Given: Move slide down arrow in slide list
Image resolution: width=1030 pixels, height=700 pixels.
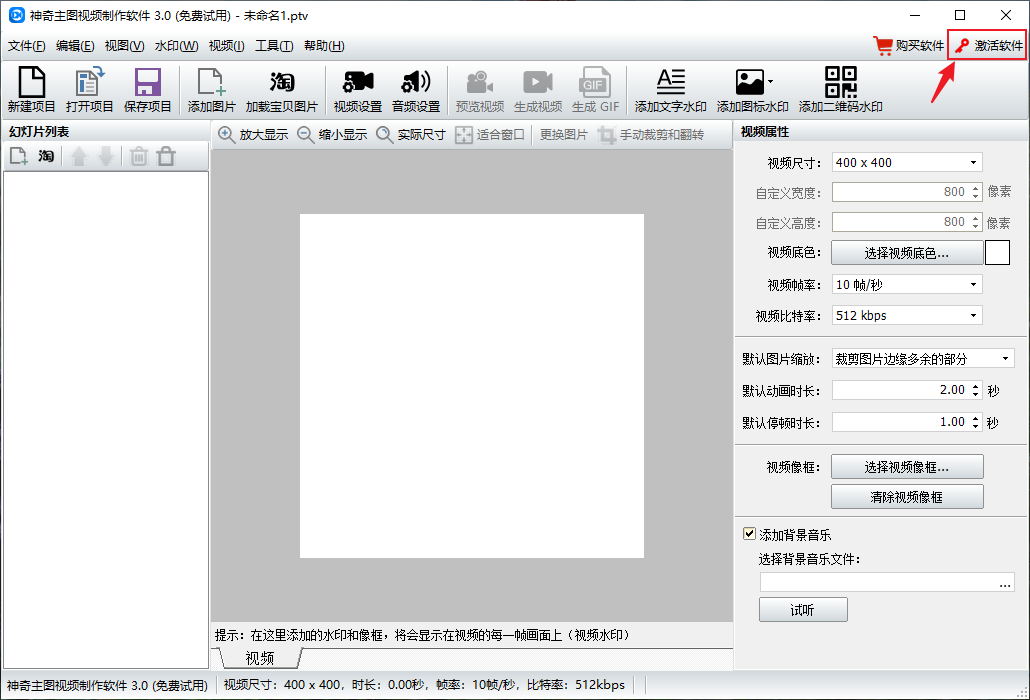Looking at the screenshot, I should [106, 156].
